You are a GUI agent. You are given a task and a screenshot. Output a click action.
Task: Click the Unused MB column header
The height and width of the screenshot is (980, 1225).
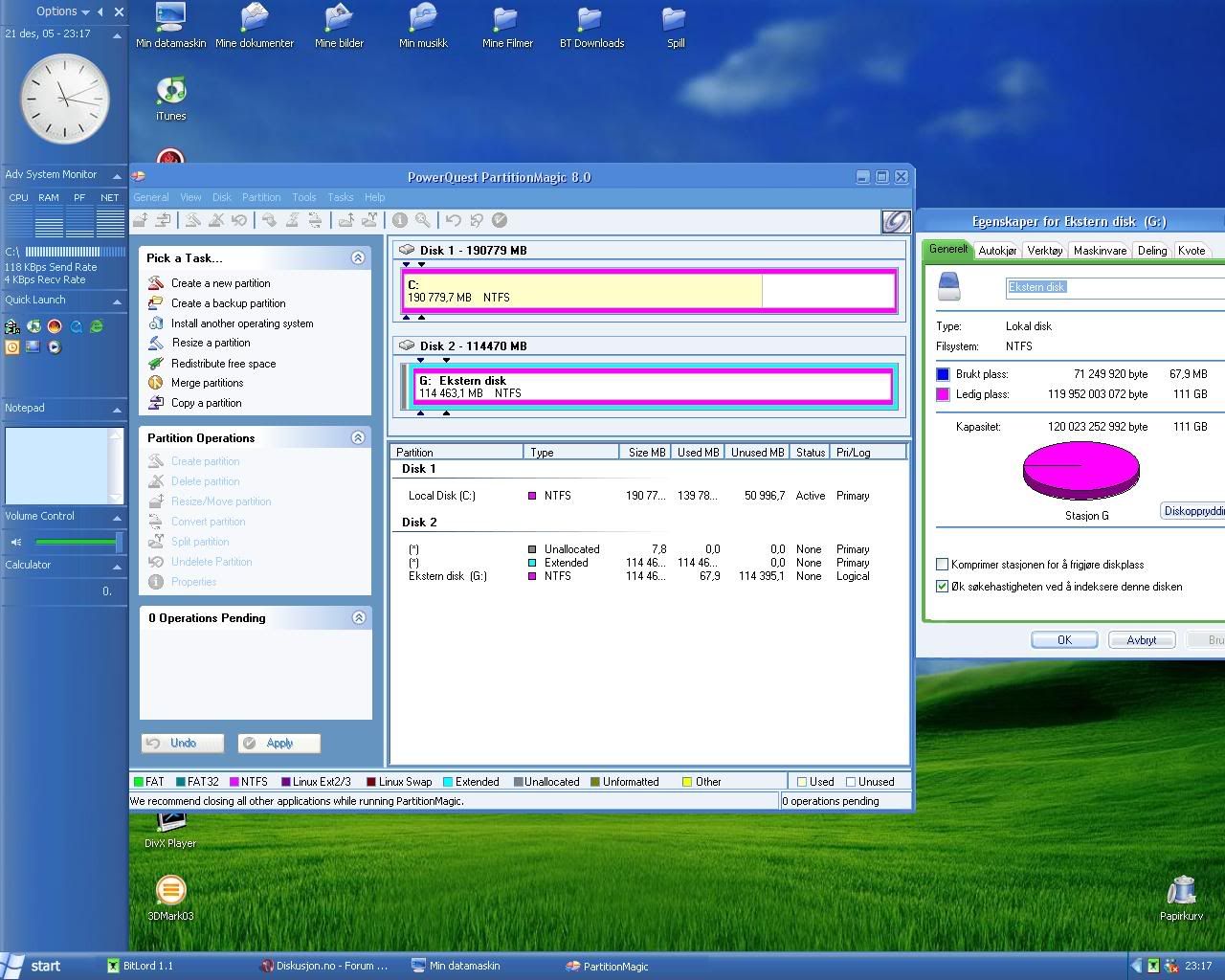coord(757,452)
